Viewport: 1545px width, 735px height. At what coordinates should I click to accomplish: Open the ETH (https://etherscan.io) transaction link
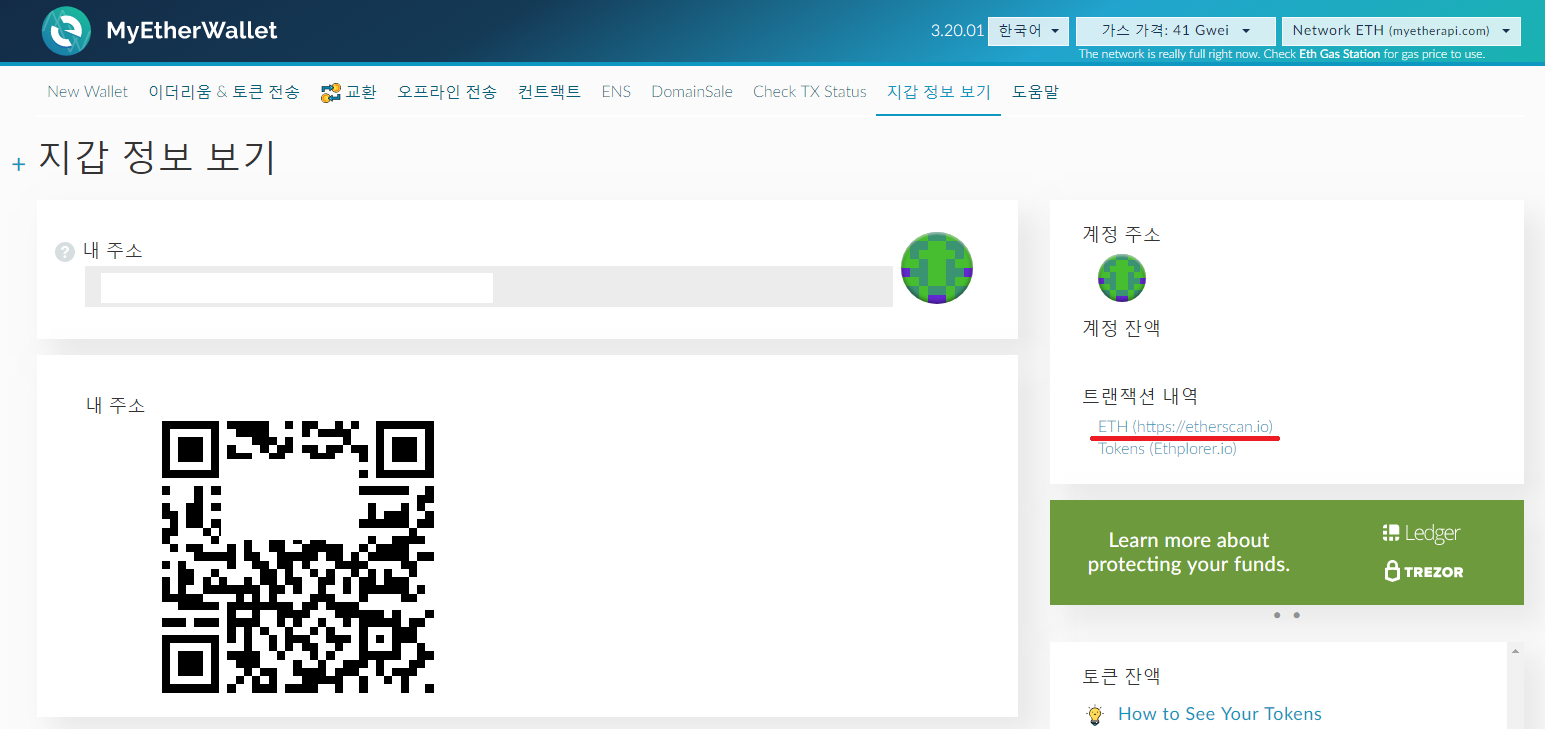tap(1185, 426)
